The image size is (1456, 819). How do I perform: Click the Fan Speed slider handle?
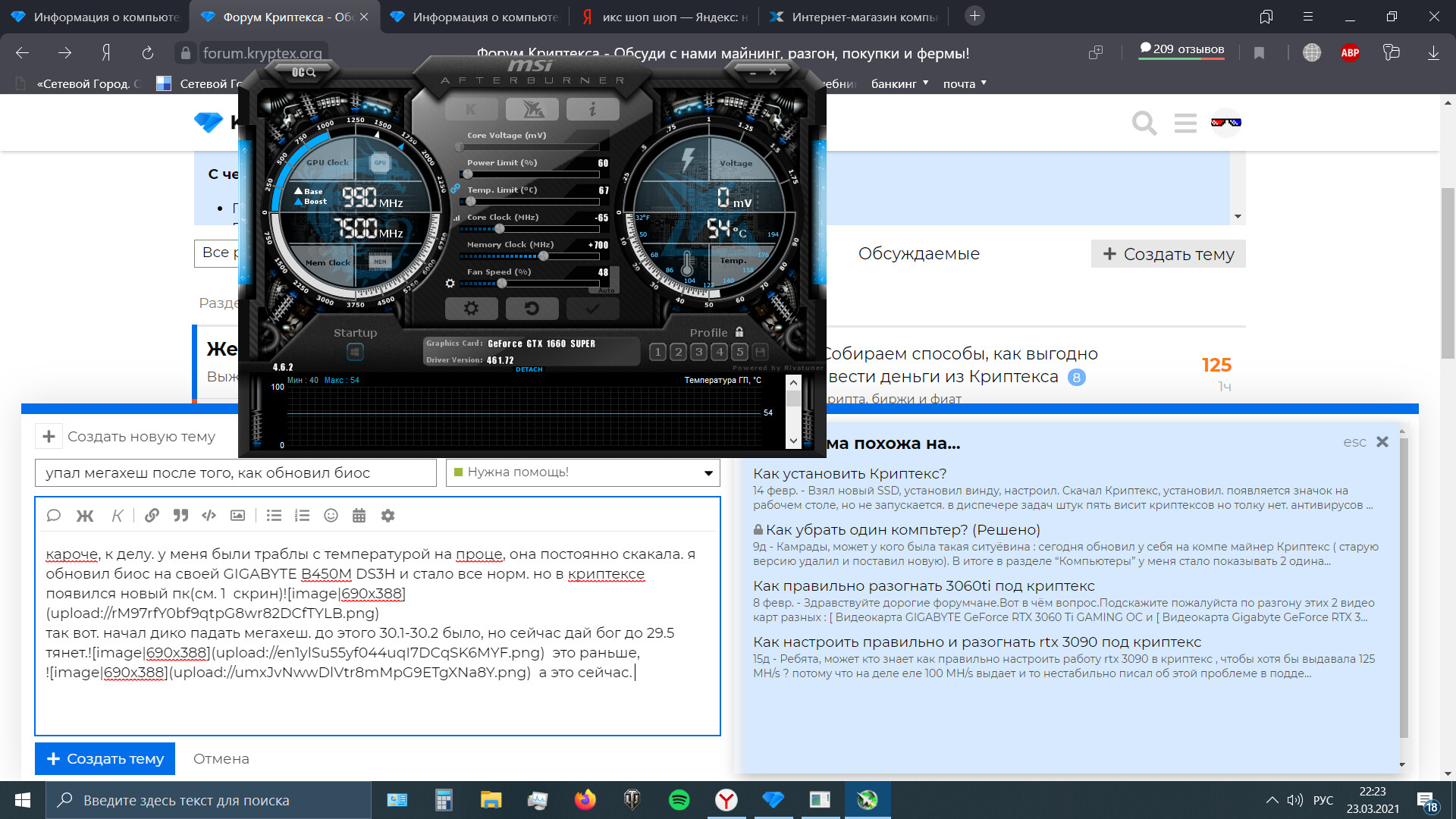coord(501,284)
